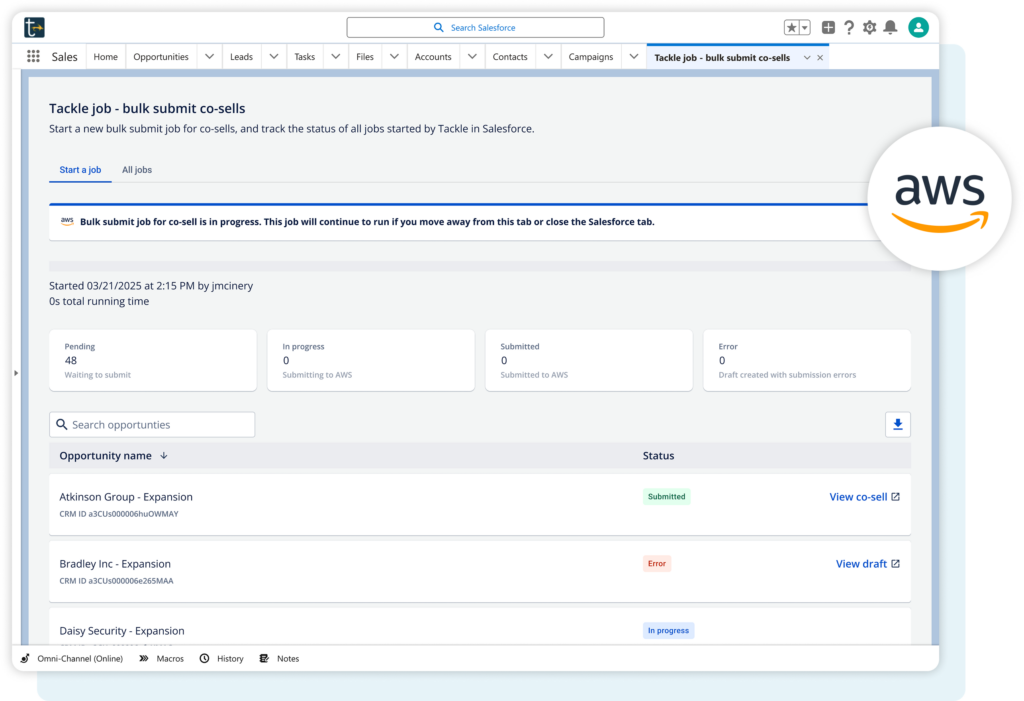Expand the Tasks tab dropdown chevron
Viewport: 1024px width, 701px height.
pos(336,57)
